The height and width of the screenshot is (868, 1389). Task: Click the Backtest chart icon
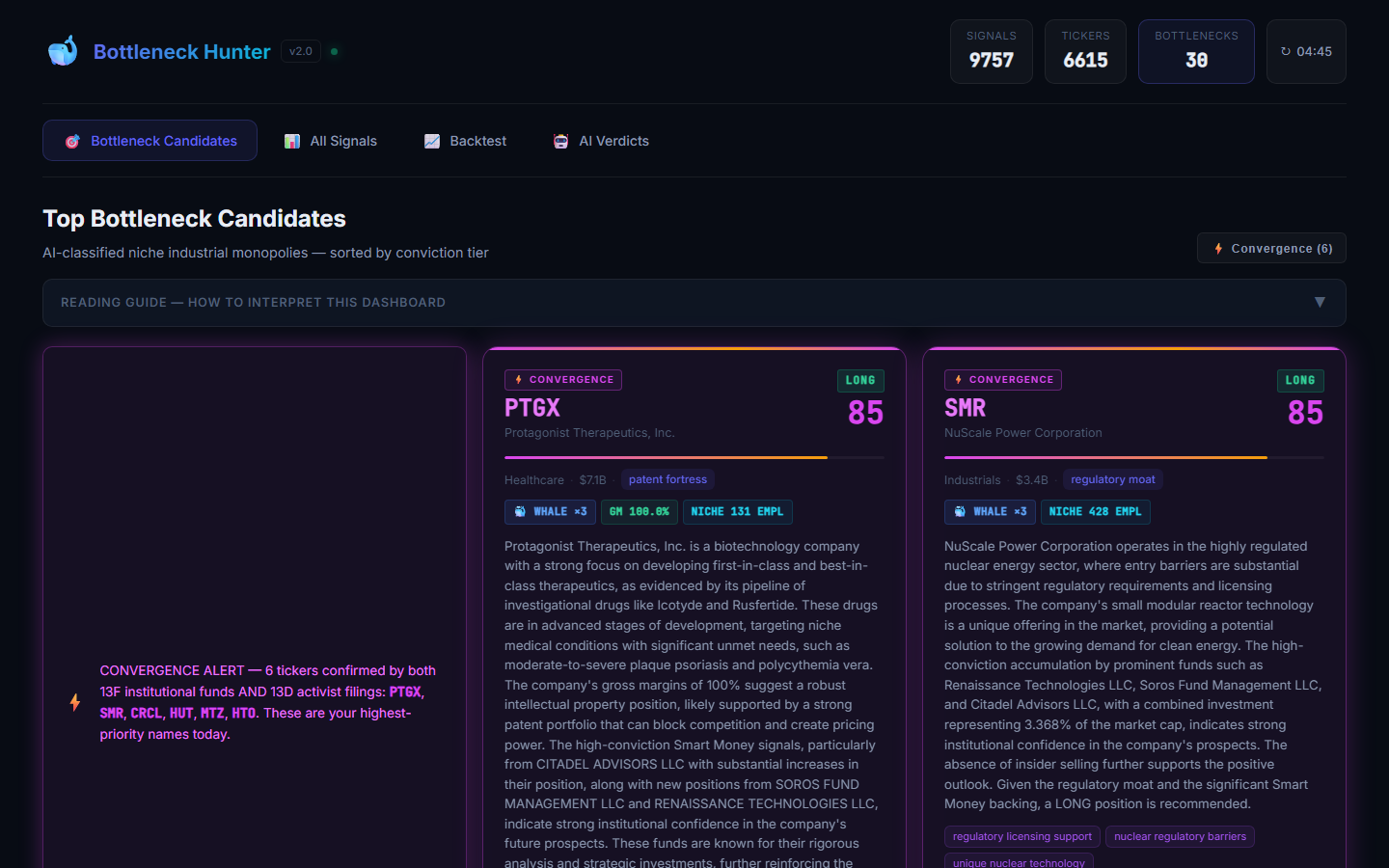coord(432,142)
